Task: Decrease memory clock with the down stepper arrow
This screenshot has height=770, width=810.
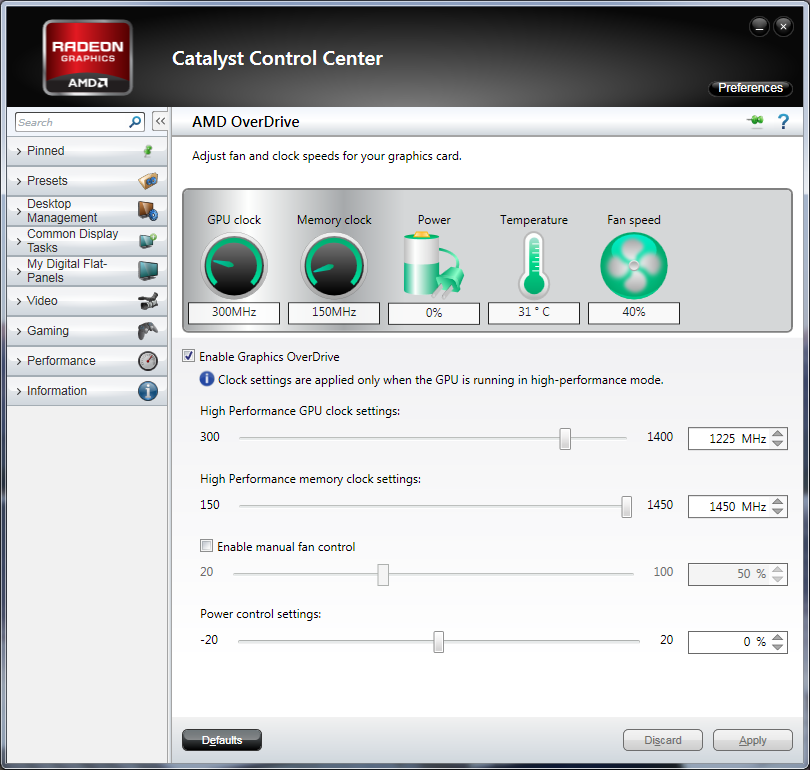Action: point(778,511)
